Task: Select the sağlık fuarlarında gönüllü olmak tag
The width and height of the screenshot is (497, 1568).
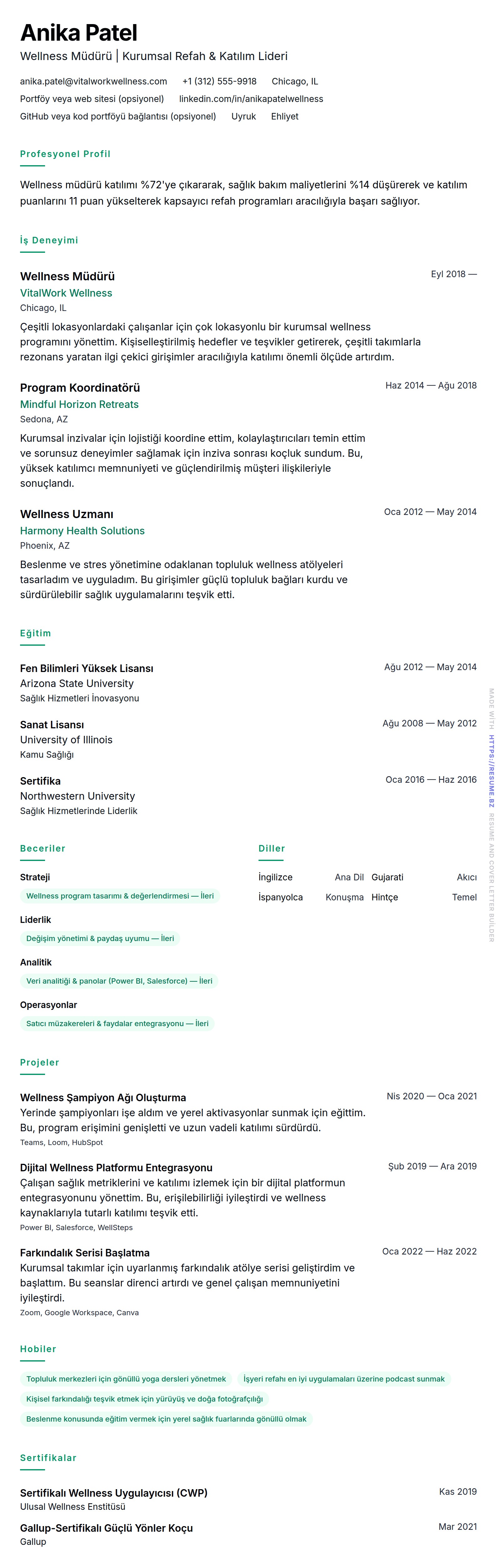Action: point(166,1419)
